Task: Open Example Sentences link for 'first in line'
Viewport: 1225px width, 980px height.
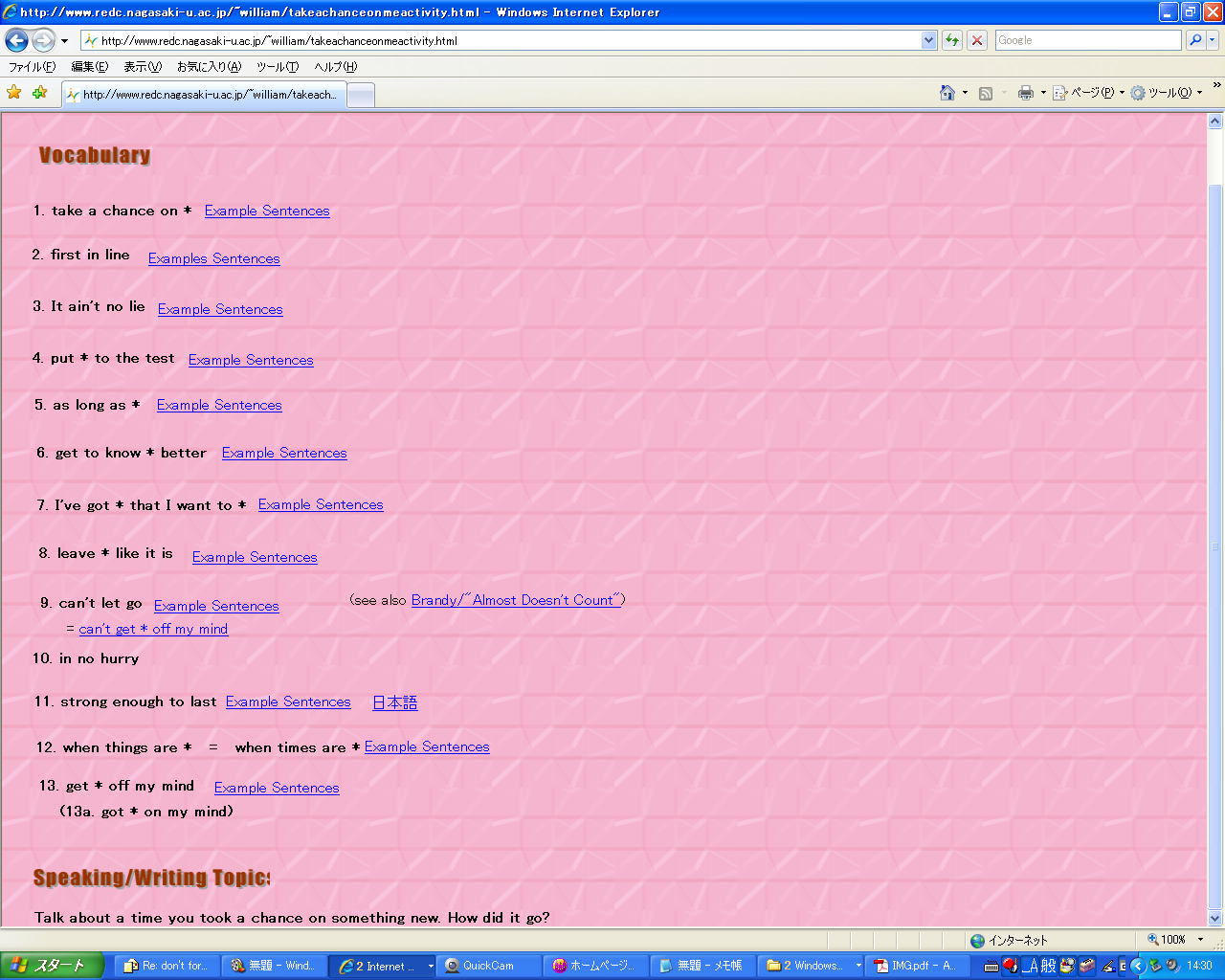Action: pos(213,258)
